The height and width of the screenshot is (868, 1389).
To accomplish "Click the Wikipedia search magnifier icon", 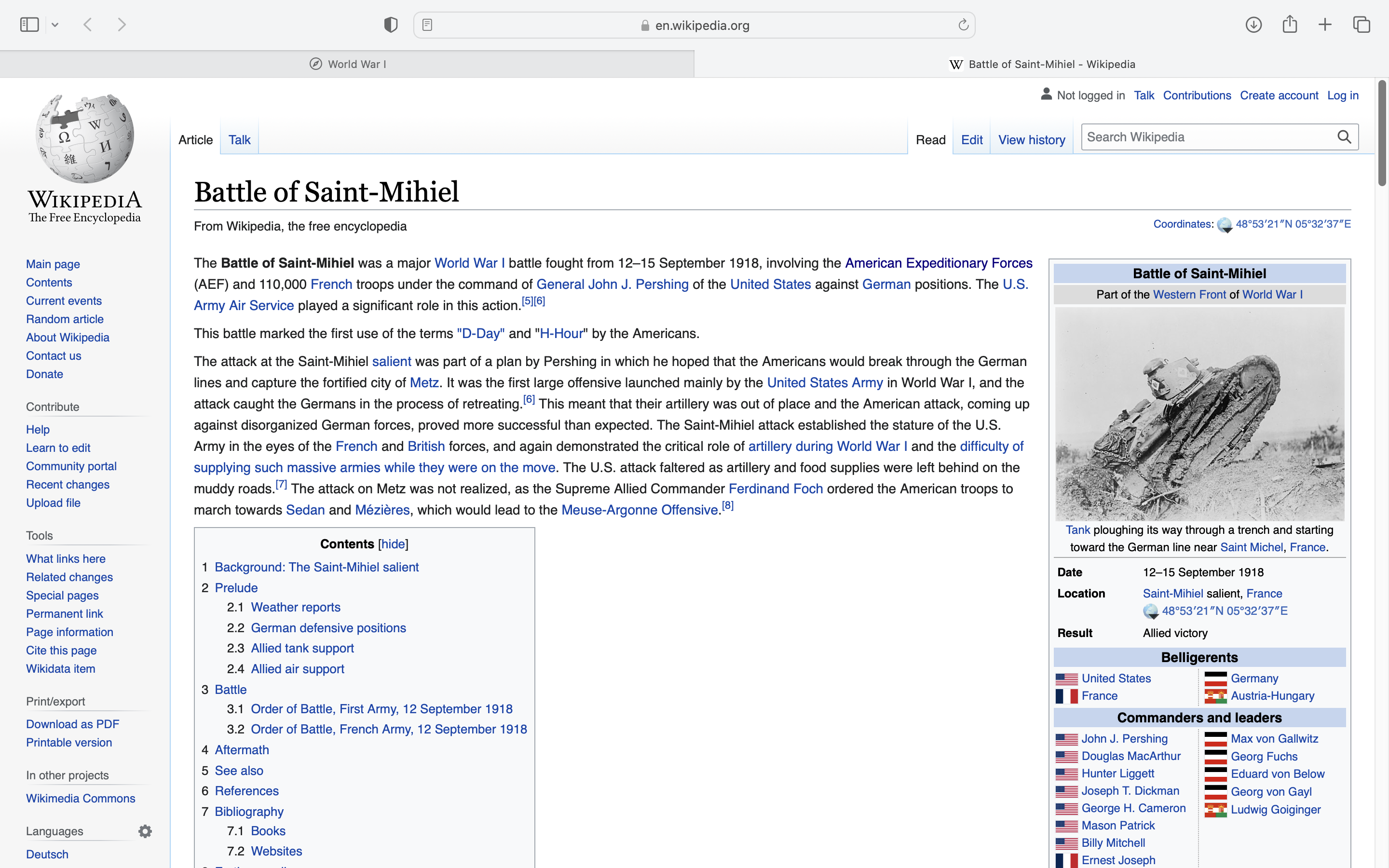I will [1344, 136].
